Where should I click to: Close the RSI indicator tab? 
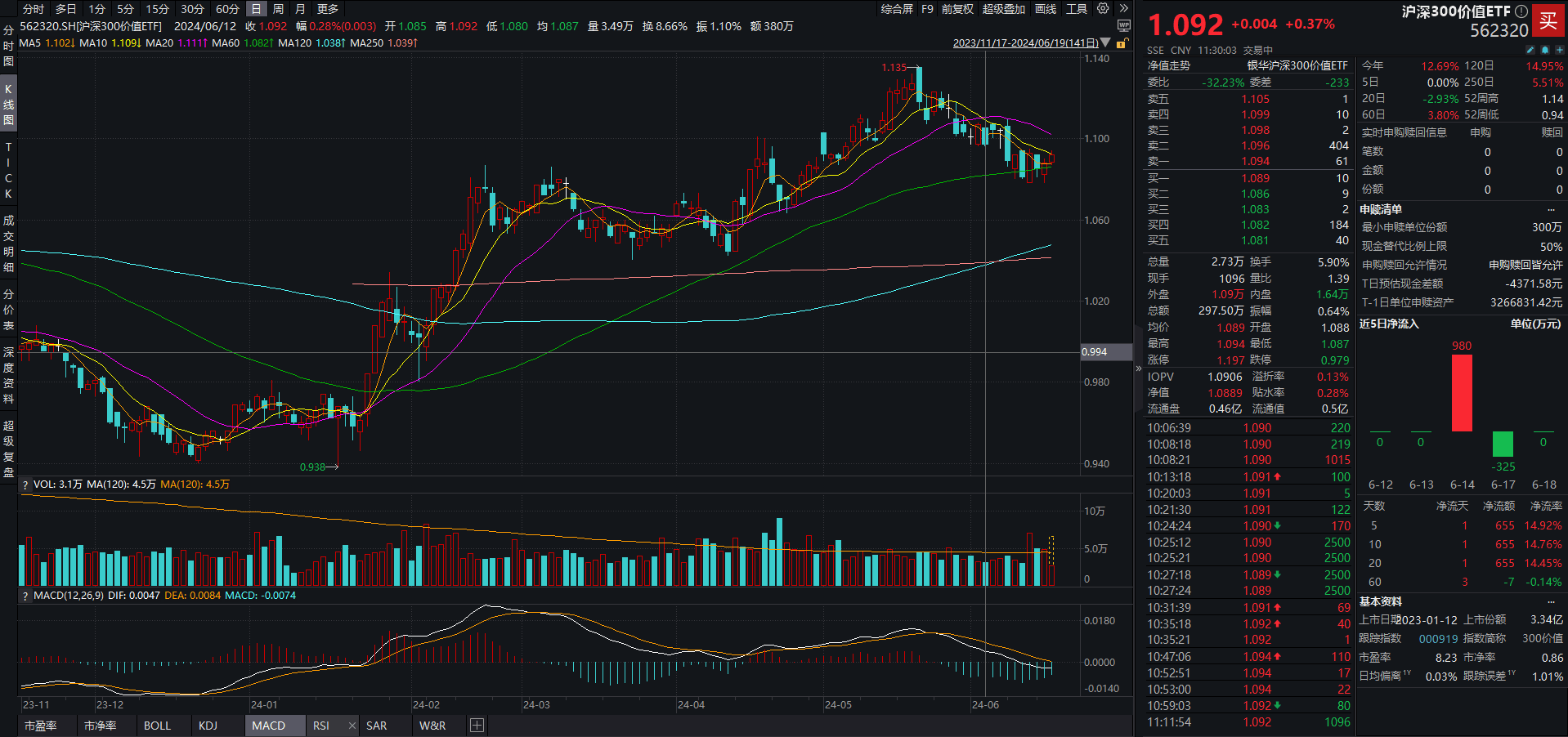pyautogui.click(x=352, y=726)
